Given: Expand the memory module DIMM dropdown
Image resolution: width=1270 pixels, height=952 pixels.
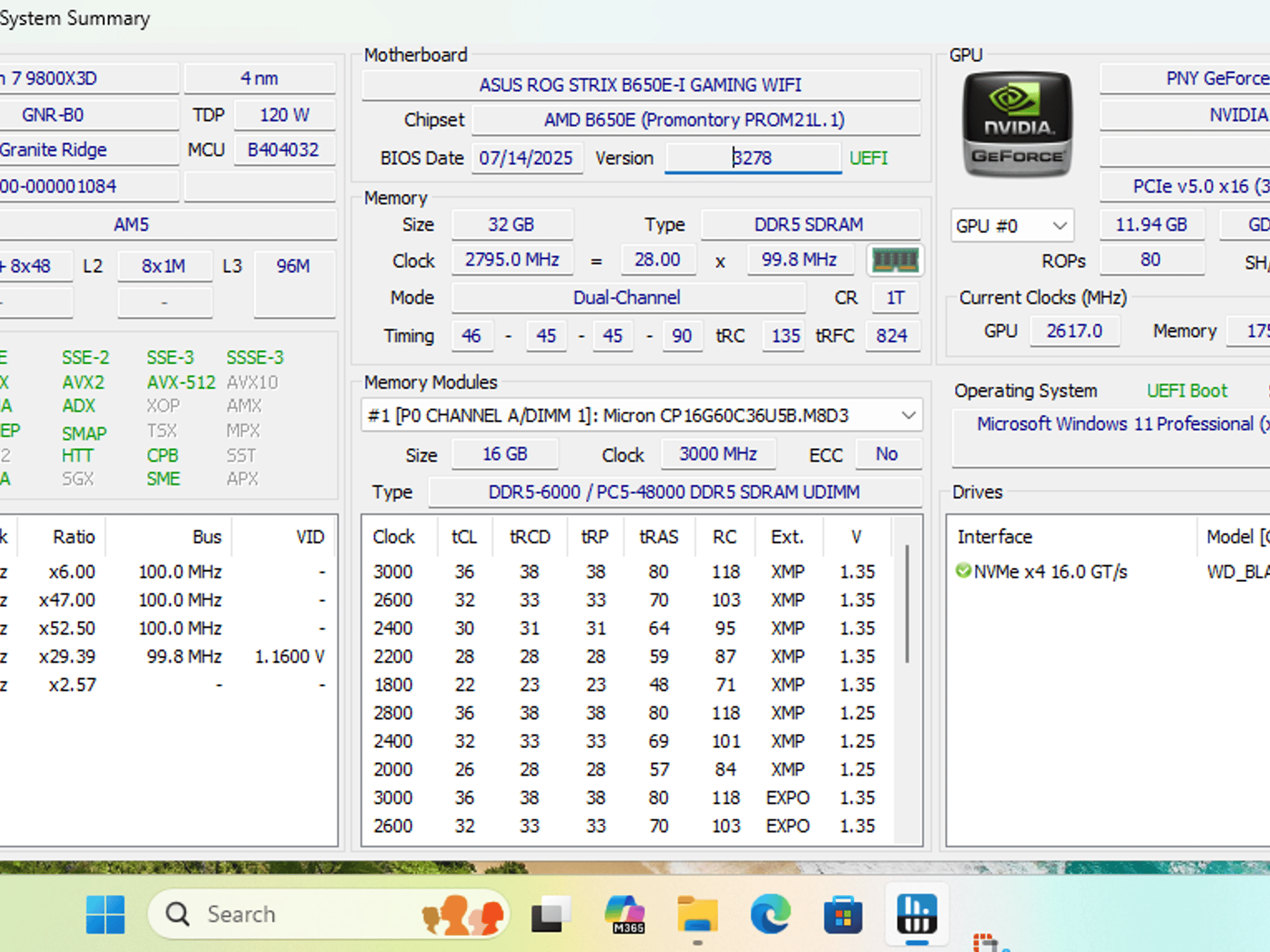Looking at the screenshot, I should [642, 415].
